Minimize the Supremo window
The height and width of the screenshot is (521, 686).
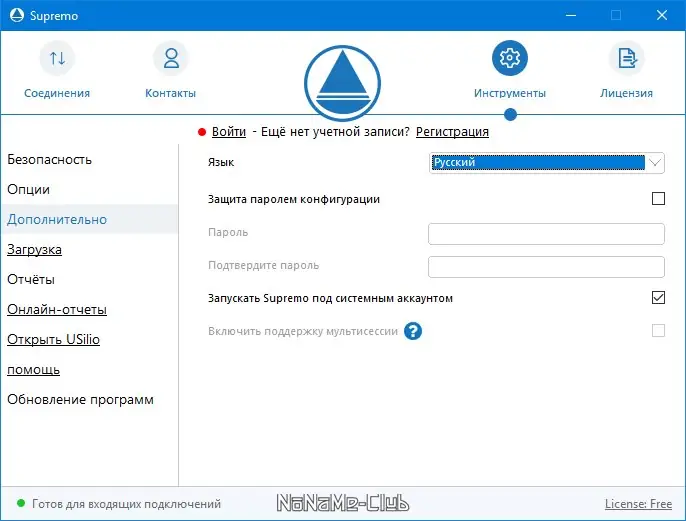[570, 15]
